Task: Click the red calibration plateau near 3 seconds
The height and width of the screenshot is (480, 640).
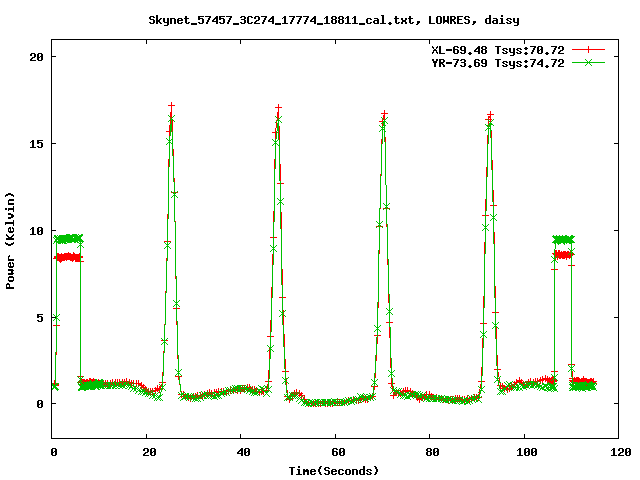Action: coord(68,258)
